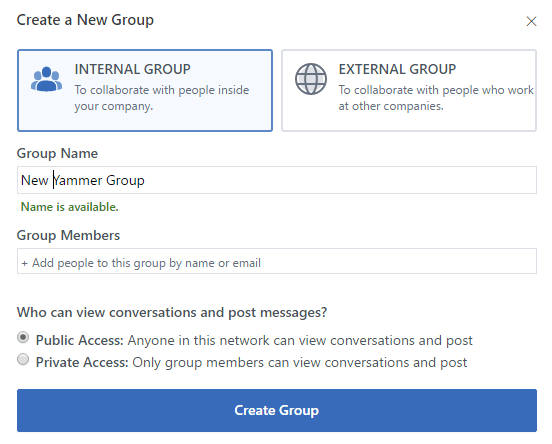Click the Add people to group field
The height and width of the screenshot is (444, 552).
point(277,261)
